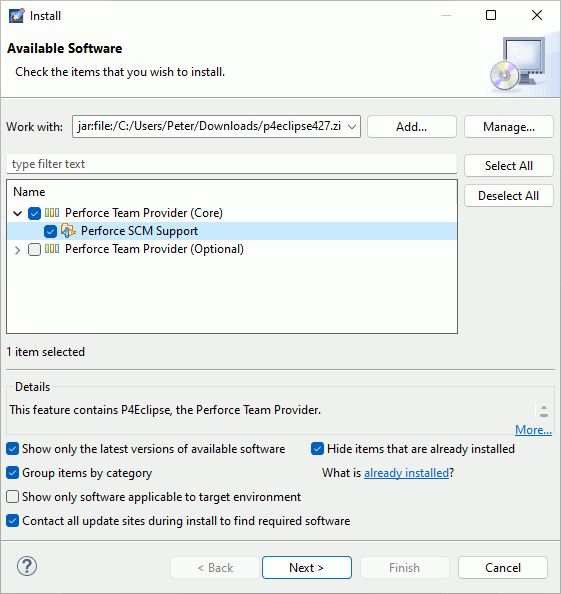Expand Perforce Team Provider (Optional) tree node

(17, 250)
